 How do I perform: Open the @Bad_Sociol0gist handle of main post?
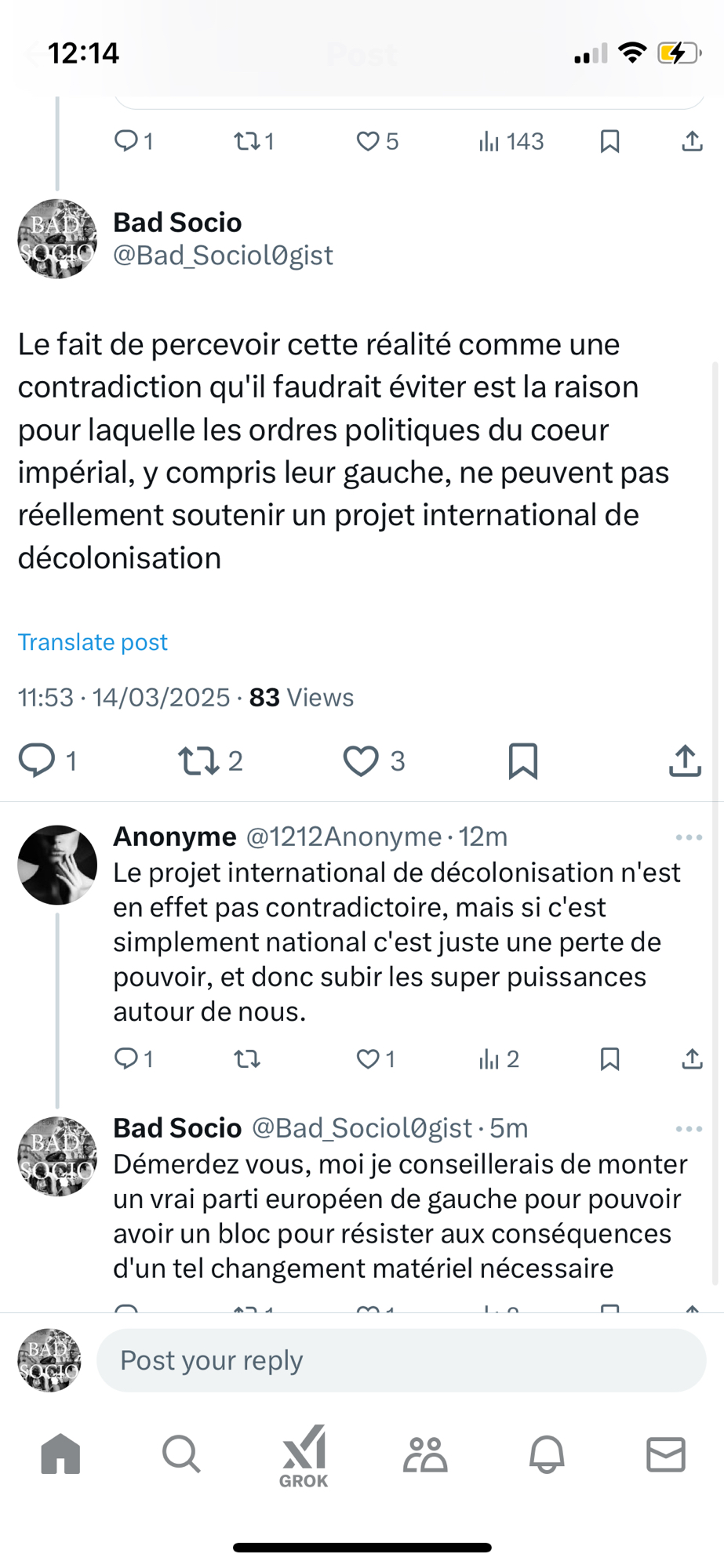[x=224, y=256]
